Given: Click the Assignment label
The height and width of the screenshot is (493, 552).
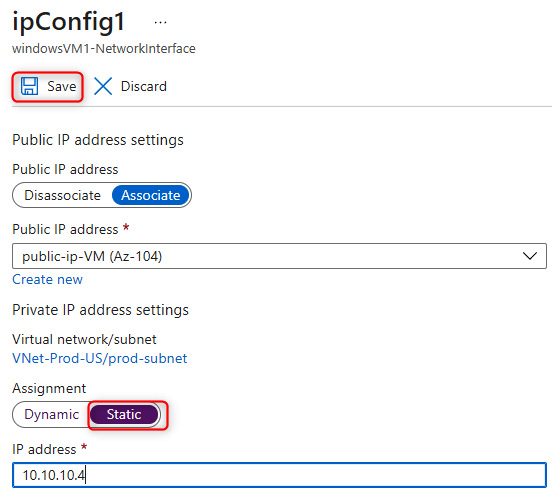Looking at the screenshot, I should coord(49,388).
